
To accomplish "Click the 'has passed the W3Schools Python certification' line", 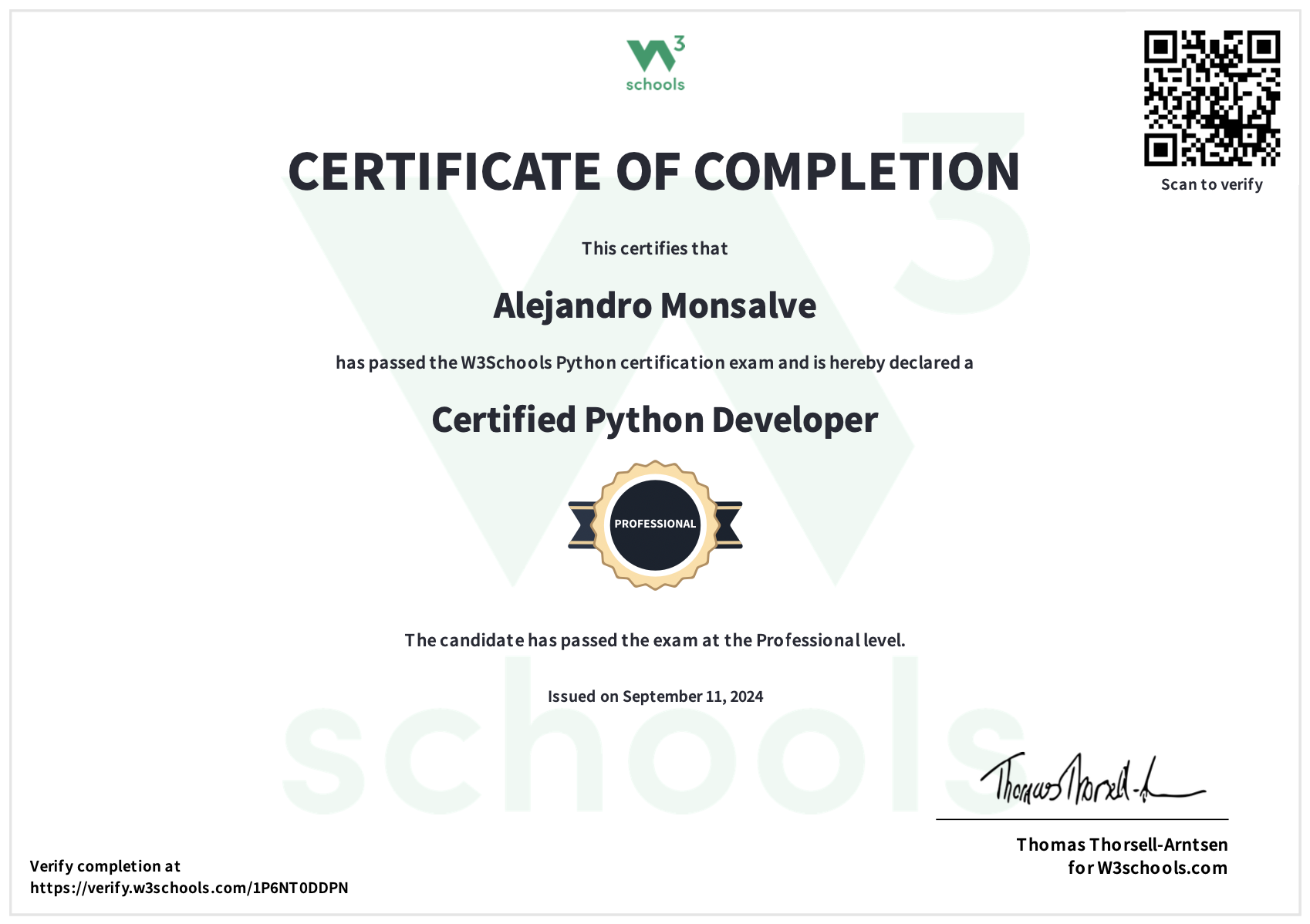I will click(x=655, y=363).
